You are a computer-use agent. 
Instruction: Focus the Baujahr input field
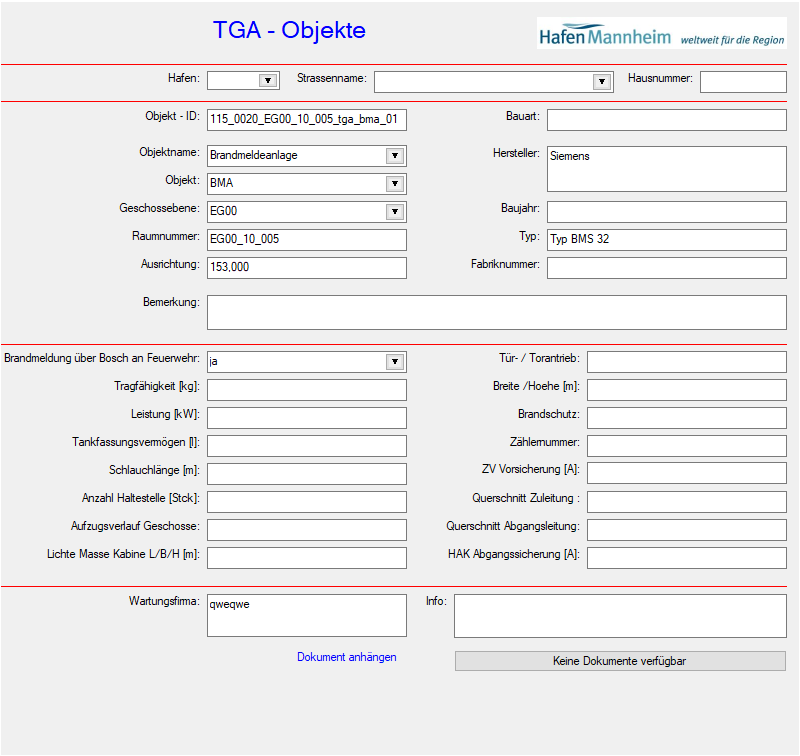click(666, 212)
